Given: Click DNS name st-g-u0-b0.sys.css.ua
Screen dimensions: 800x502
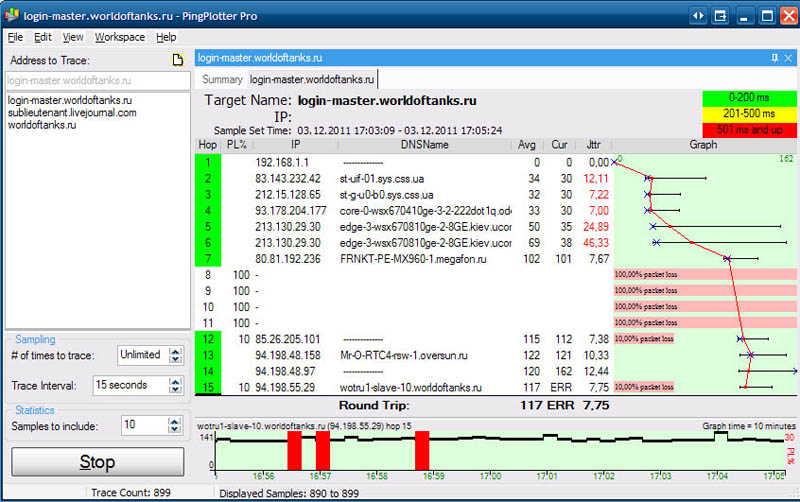Looking at the screenshot, I should pos(386,195).
